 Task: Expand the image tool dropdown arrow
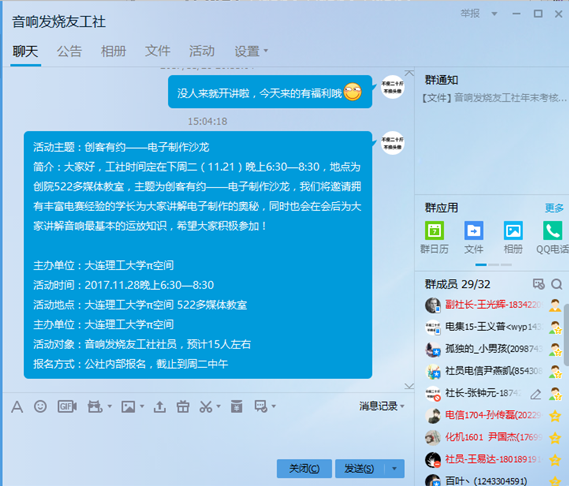click(142, 407)
